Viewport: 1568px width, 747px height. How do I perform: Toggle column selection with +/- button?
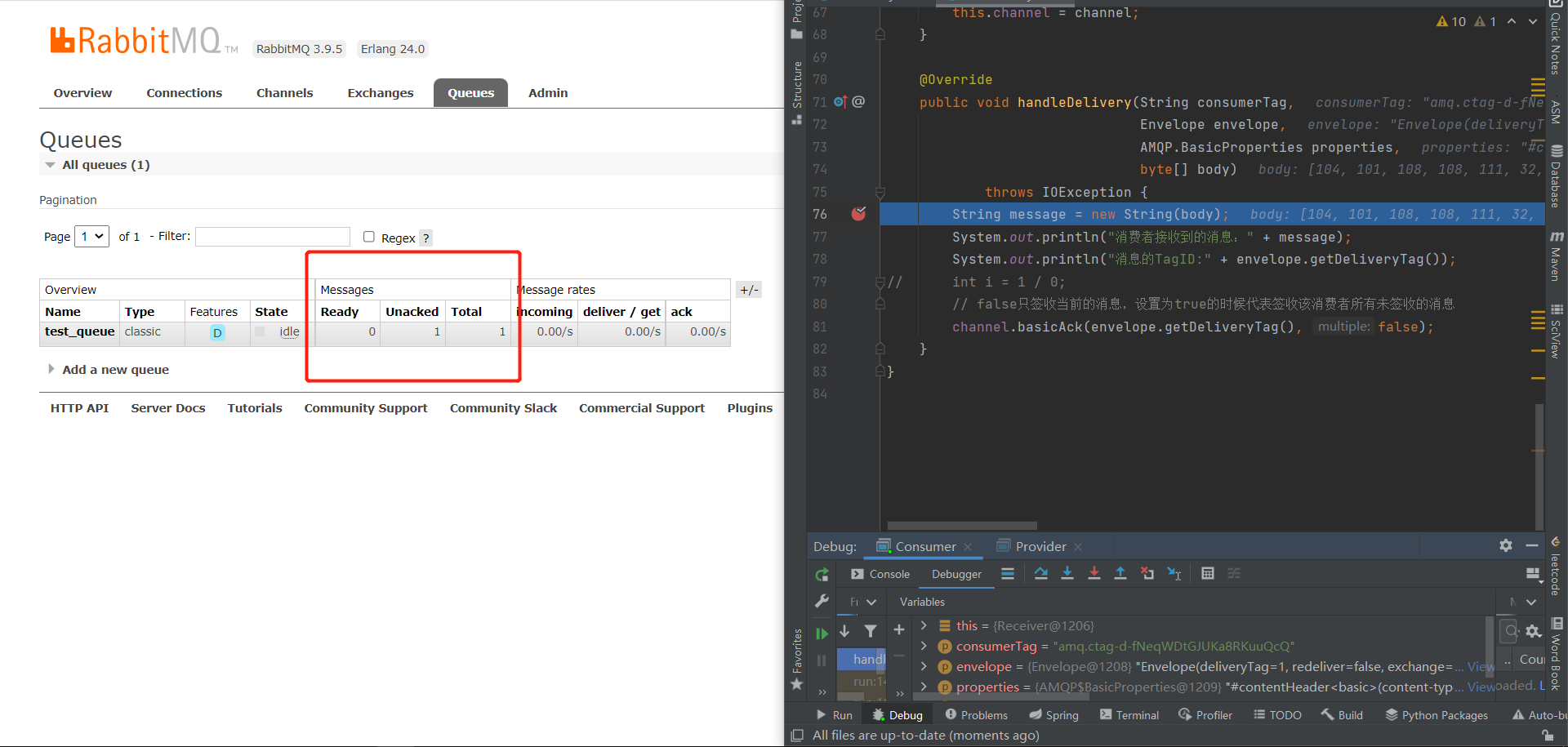[x=749, y=290]
